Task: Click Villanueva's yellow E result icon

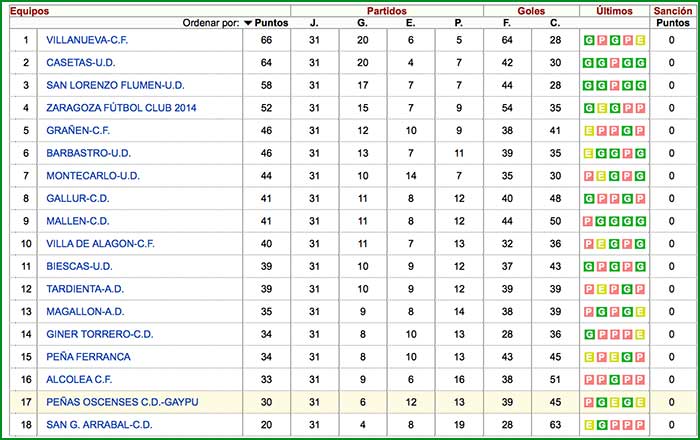Action: click(x=641, y=41)
